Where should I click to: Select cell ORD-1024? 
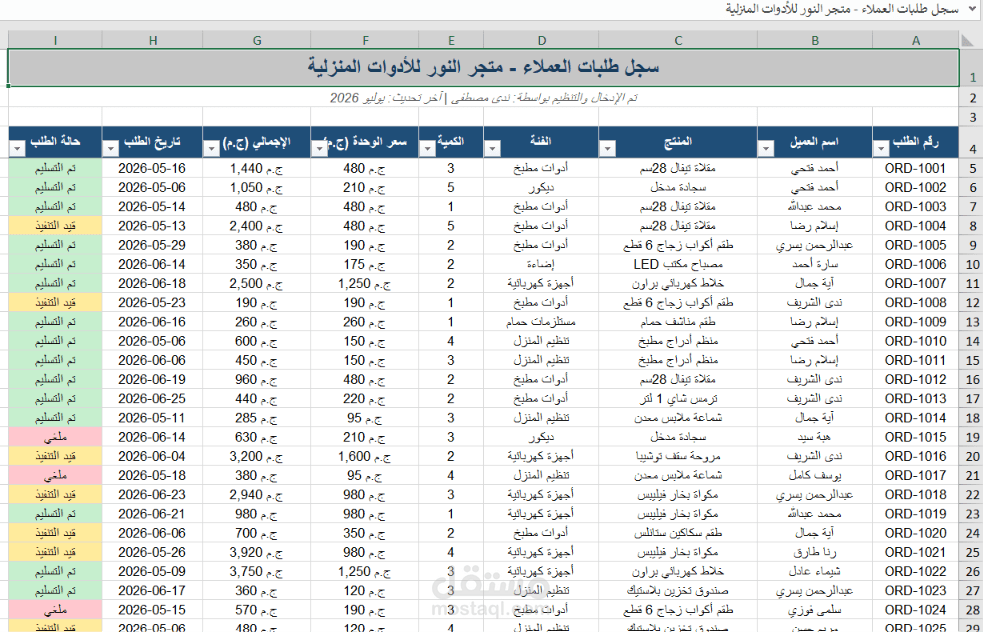(915, 610)
